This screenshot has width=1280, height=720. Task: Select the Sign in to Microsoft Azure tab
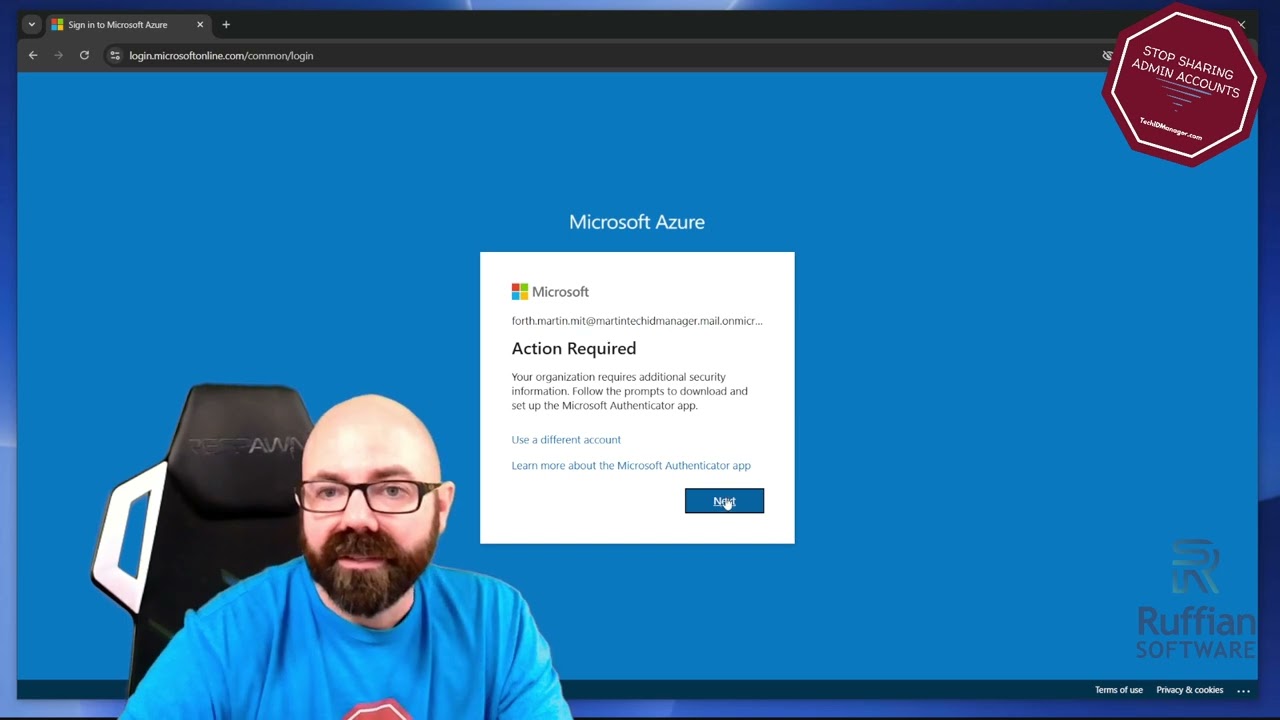[127, 24]
